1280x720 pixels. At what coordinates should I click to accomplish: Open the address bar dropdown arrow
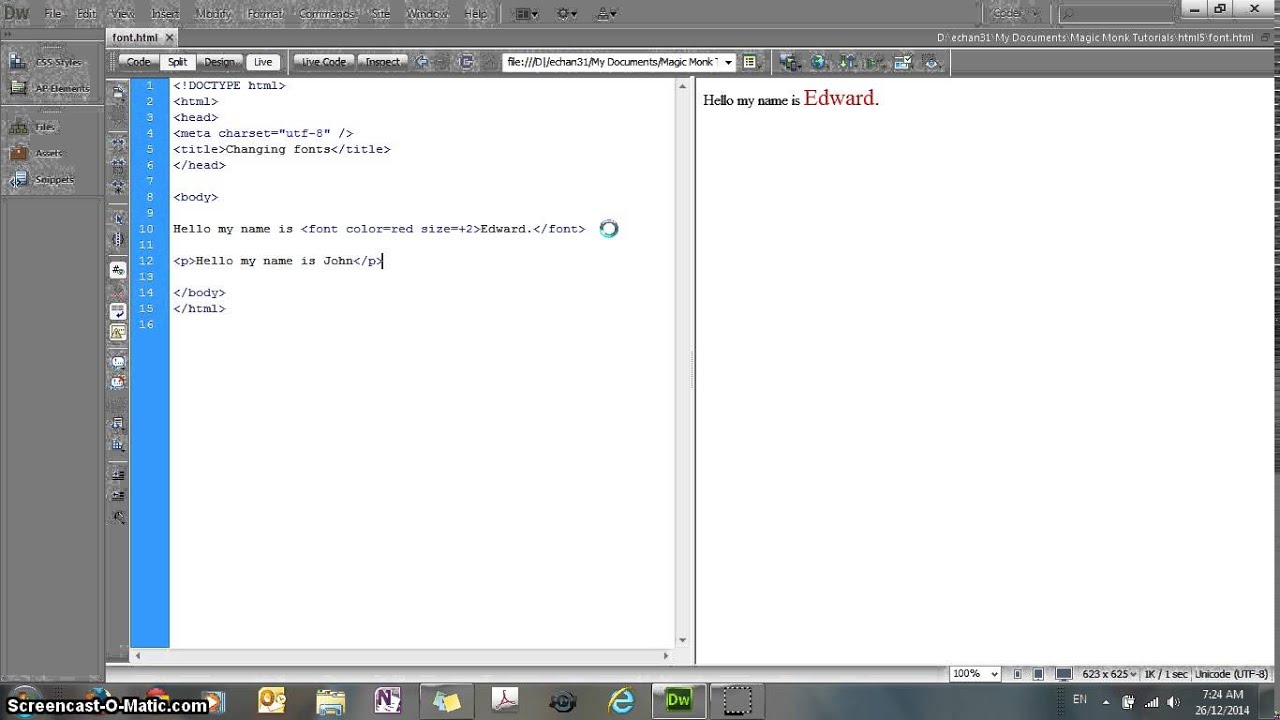click(x=729, y=61)
